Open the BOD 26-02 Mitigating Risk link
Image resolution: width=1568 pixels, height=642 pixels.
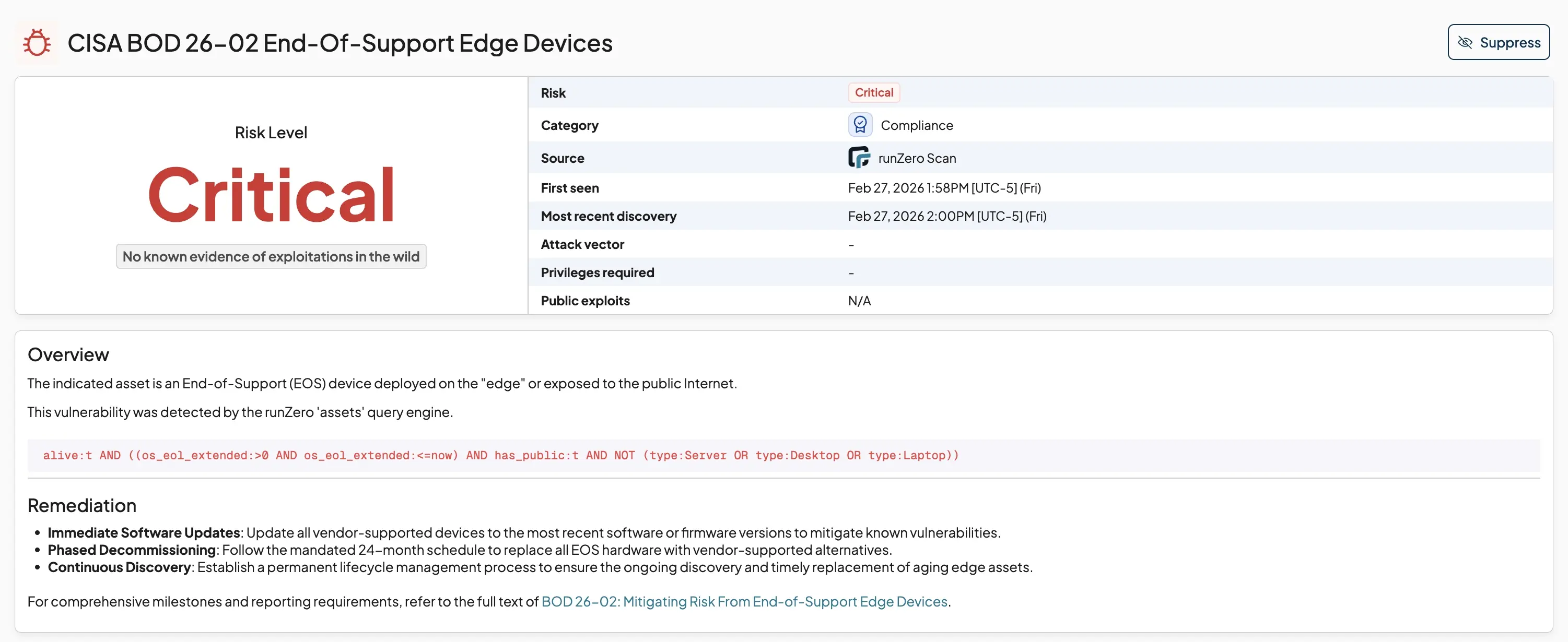tap(744, 601)
